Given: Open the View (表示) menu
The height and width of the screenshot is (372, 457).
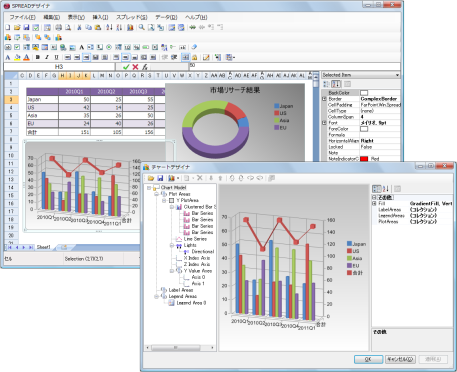Looking at the screenshot, I should tap(76, 17).
